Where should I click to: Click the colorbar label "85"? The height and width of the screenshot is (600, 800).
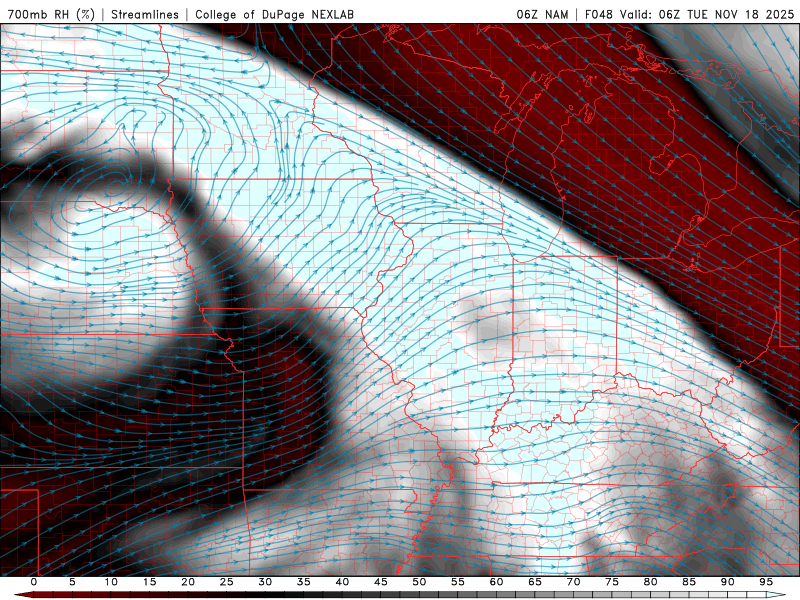[689, 582]
